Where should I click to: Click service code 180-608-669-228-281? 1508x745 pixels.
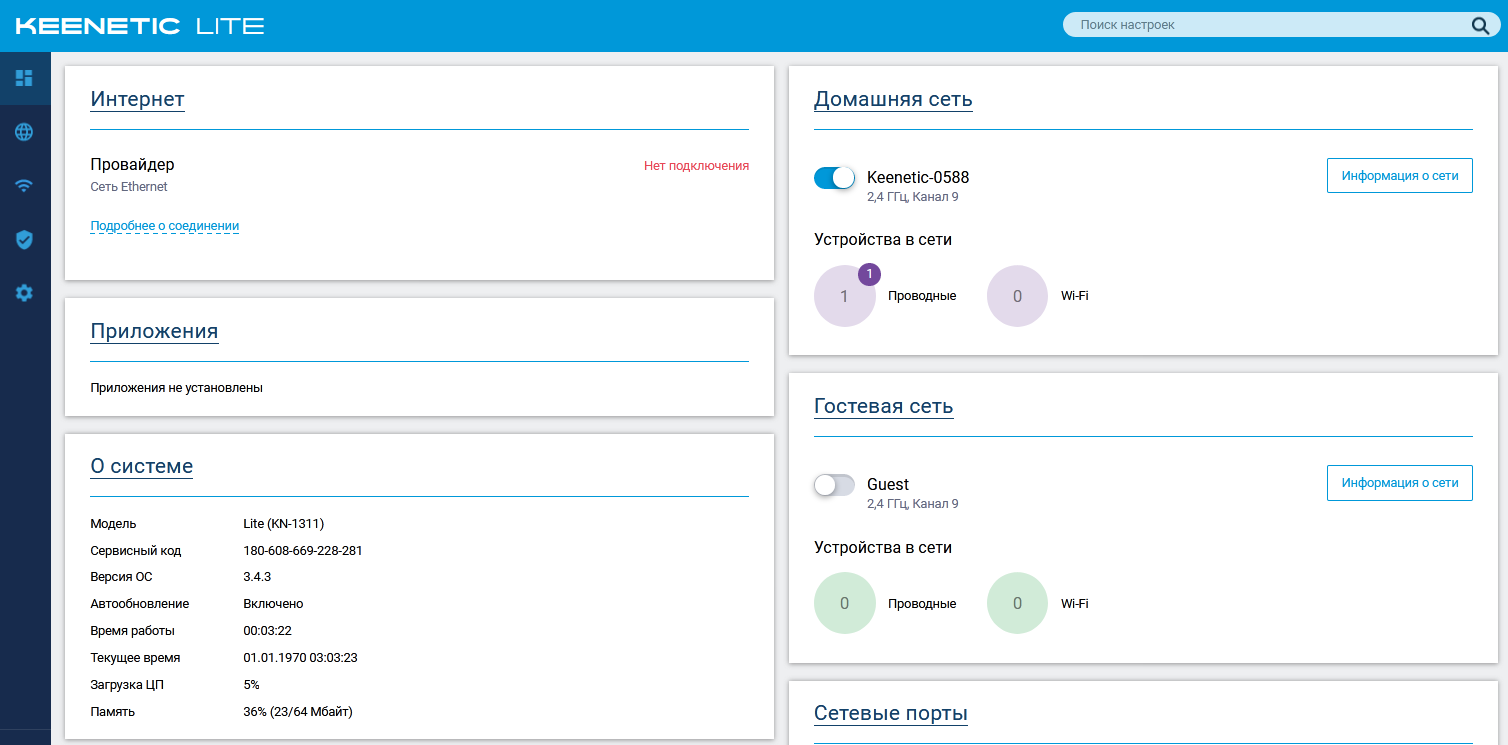pos(303,550)
